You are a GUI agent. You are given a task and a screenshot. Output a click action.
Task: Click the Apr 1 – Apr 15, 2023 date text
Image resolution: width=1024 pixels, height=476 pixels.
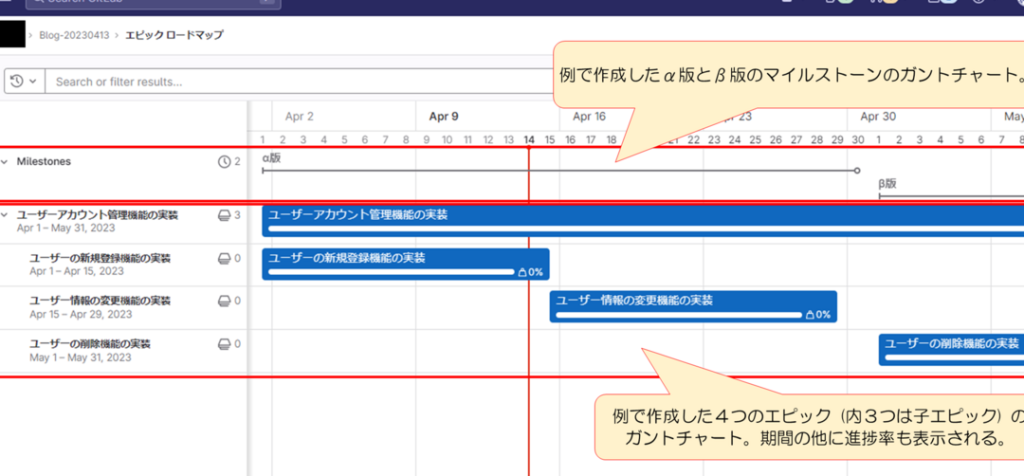coord(76,272)
